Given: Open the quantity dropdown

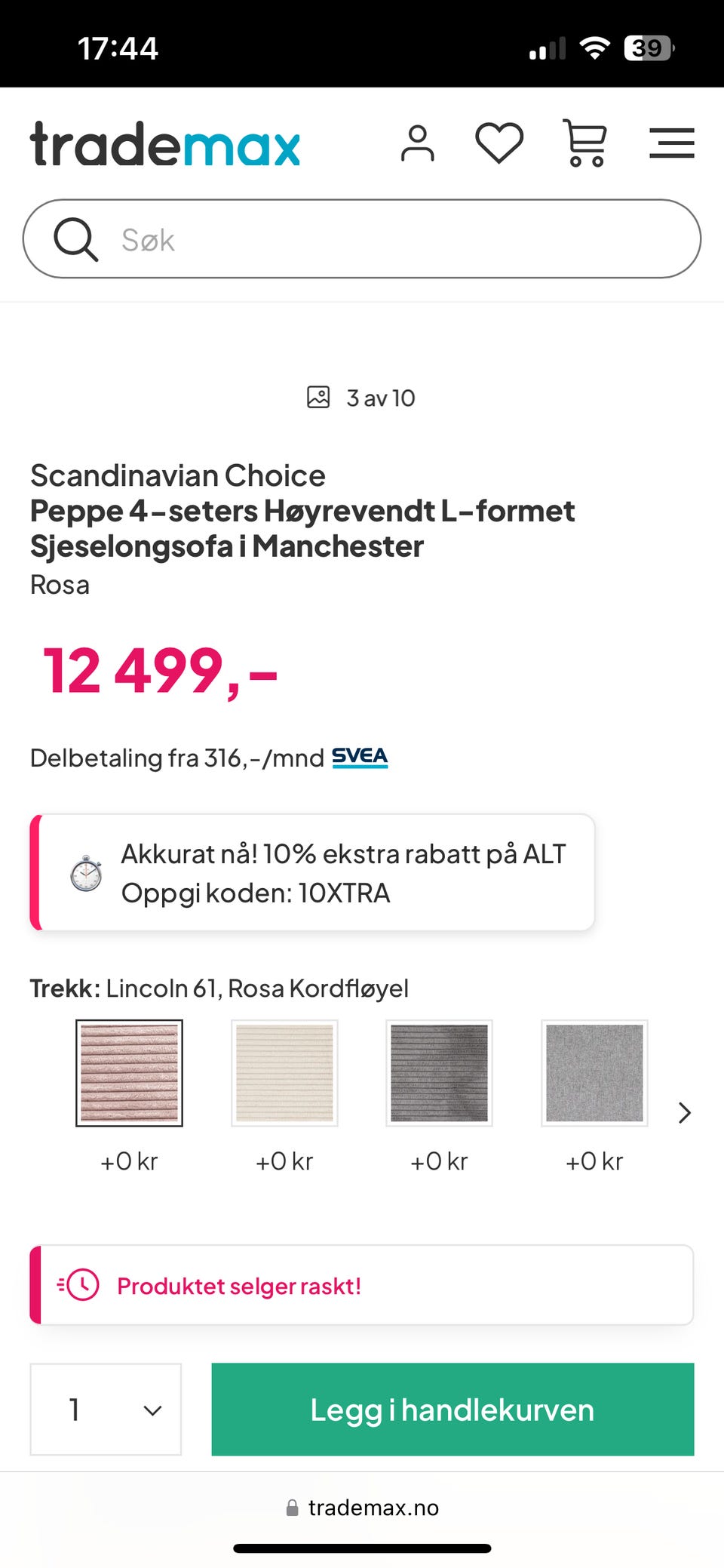Looking at the screenshot, I should point(106,1409).
